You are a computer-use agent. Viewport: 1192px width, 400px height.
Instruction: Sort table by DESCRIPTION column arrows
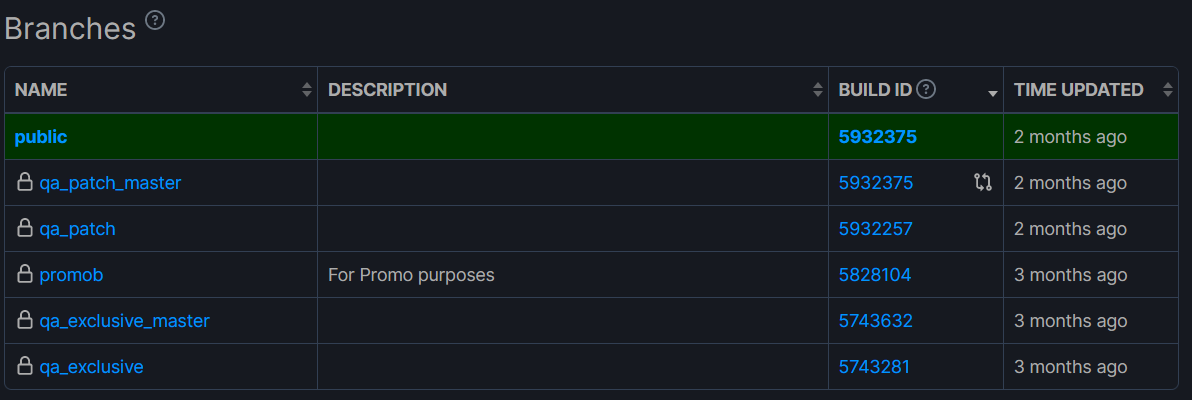(x=818, y=90)
